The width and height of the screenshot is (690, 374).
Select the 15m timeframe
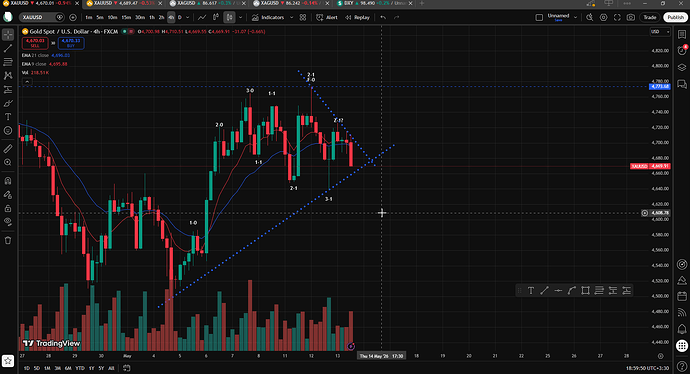tap(126, 18)
